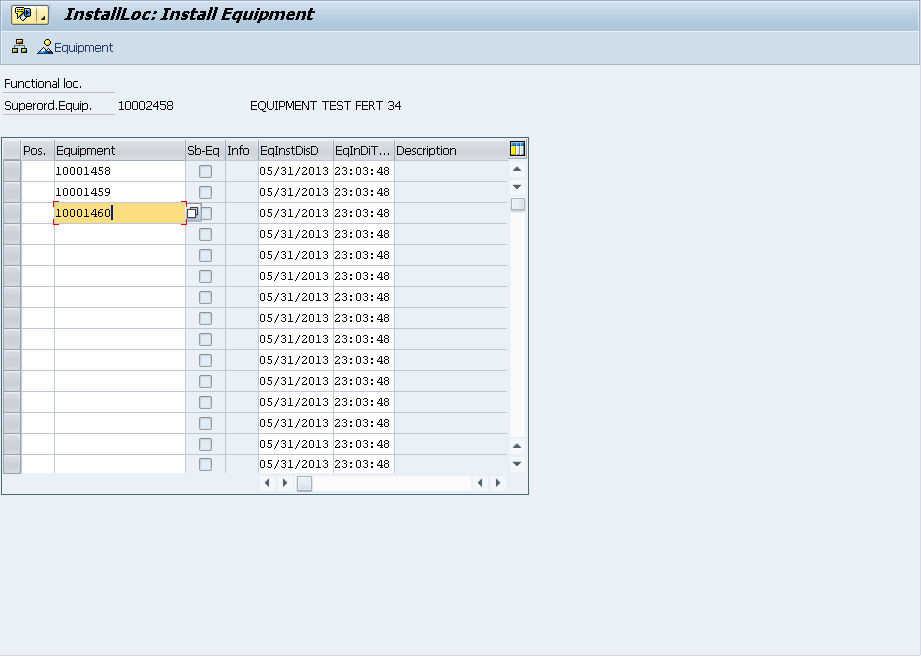Screen dimensions: 921x657
Task: Select the Info column header
Action: click(x=242, y=150)
